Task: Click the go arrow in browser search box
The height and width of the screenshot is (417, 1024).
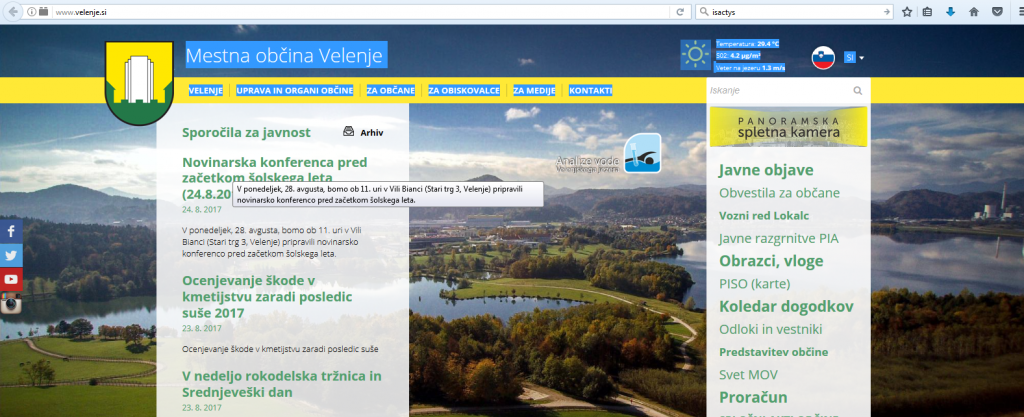Action: pos(886,12)
